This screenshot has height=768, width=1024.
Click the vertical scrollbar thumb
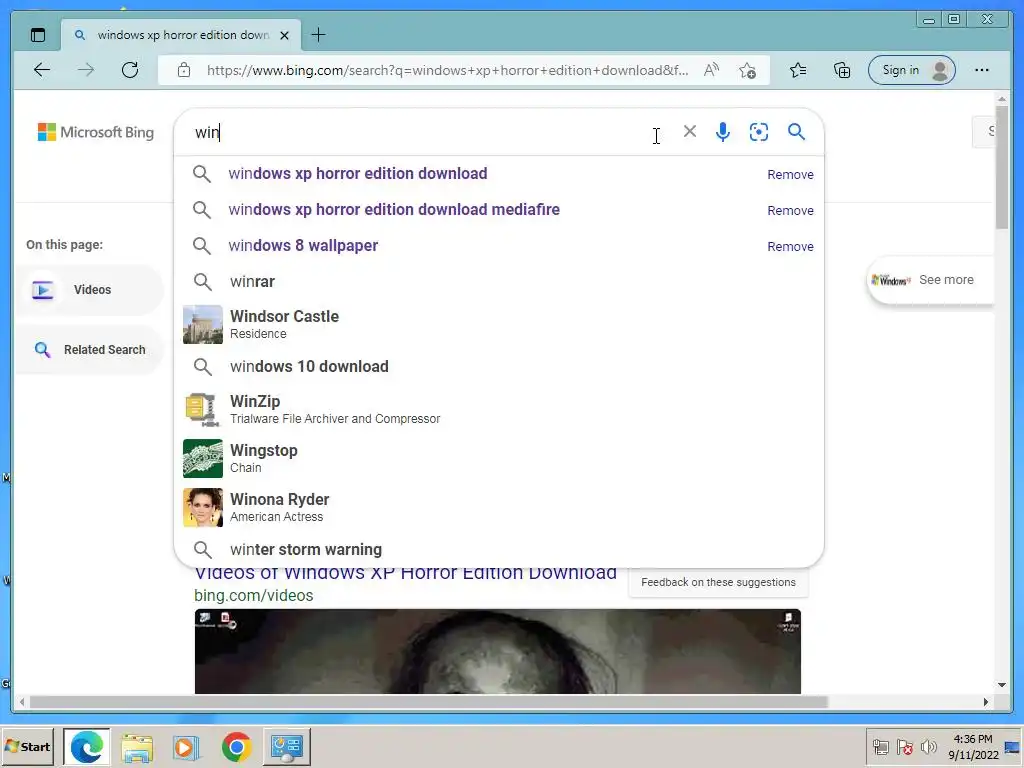click(x=1002, y=167)
